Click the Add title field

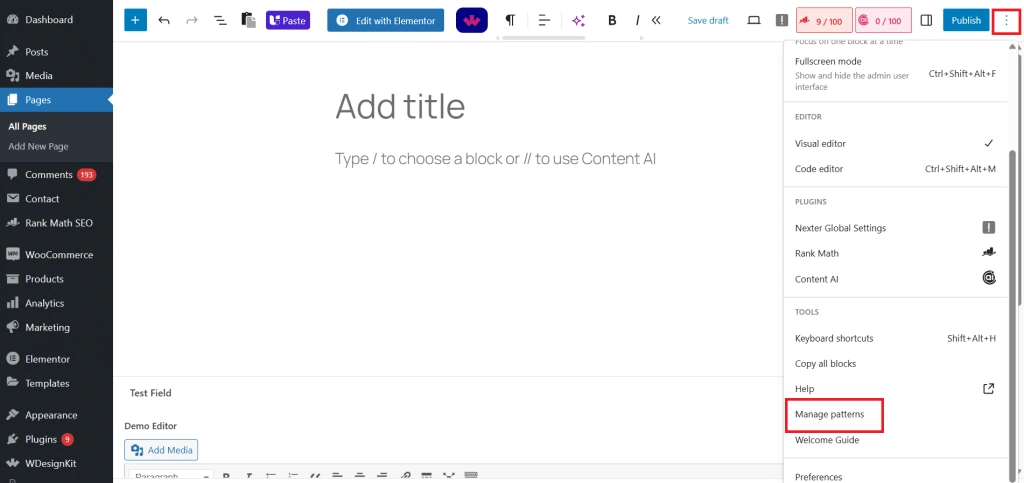coord(400,106)
